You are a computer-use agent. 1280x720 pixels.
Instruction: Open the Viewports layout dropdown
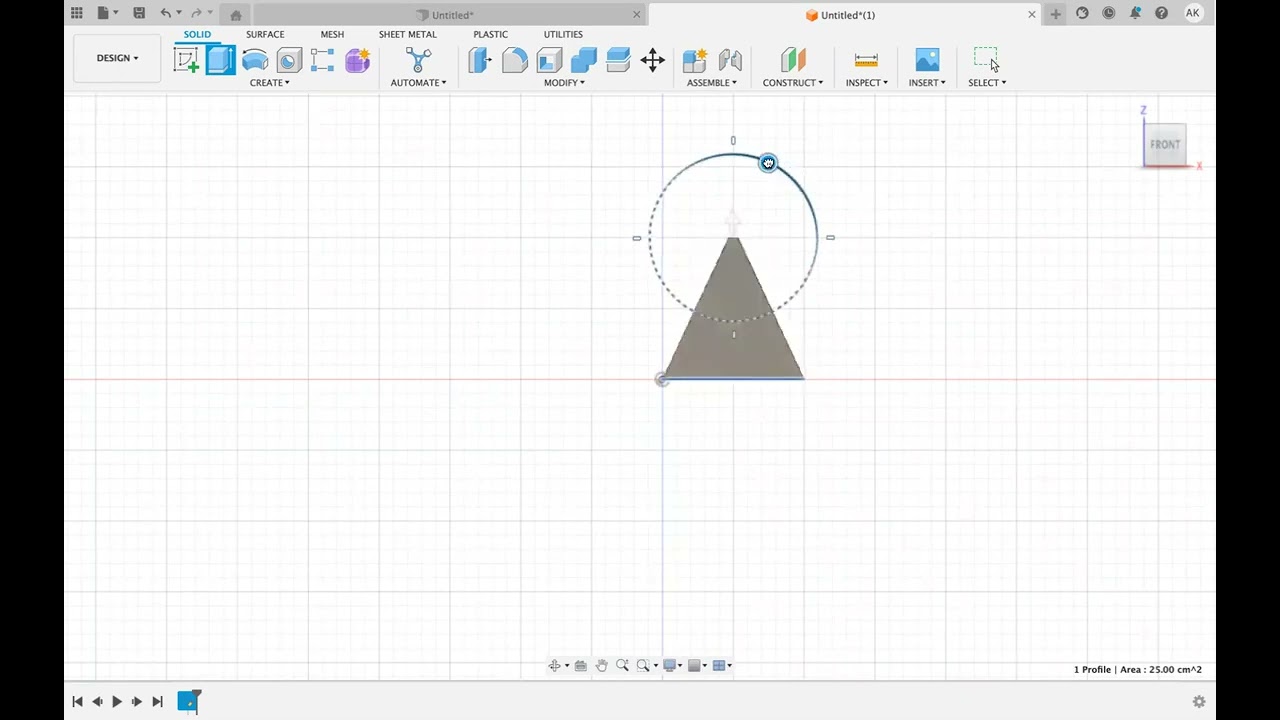pyautogui.click(x=722, y=665)
